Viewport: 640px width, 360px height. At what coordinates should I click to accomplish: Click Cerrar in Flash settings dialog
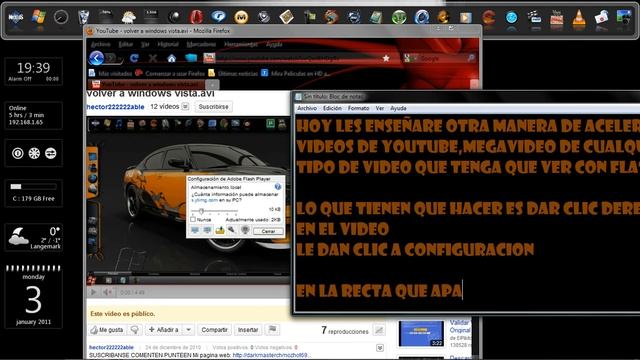point(268,231)
